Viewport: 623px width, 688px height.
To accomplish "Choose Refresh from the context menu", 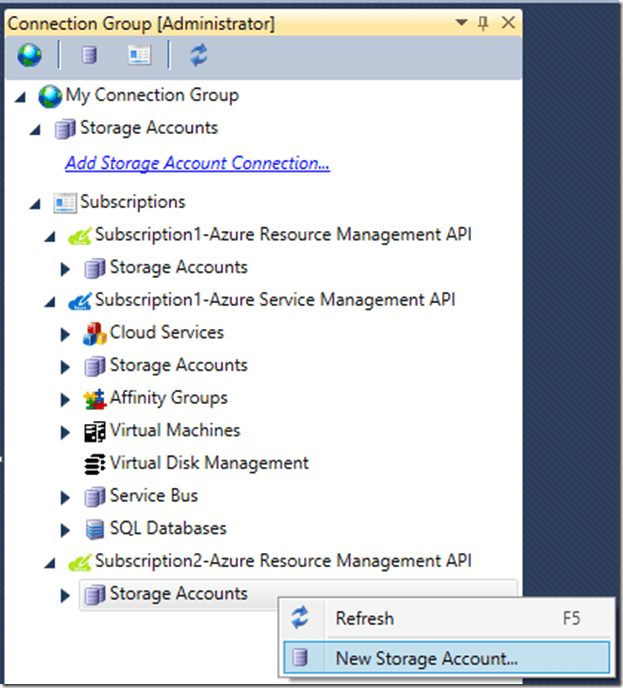I will (447, 619).
